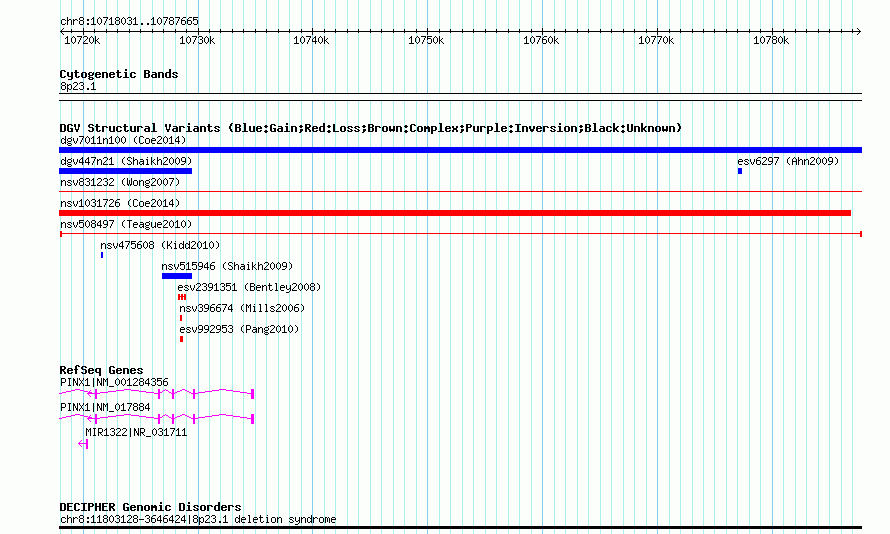The height and width of the screenshot is (534, 890).
Task: Click the Cytogenetic Bands track title
Action: pos(119,74)
